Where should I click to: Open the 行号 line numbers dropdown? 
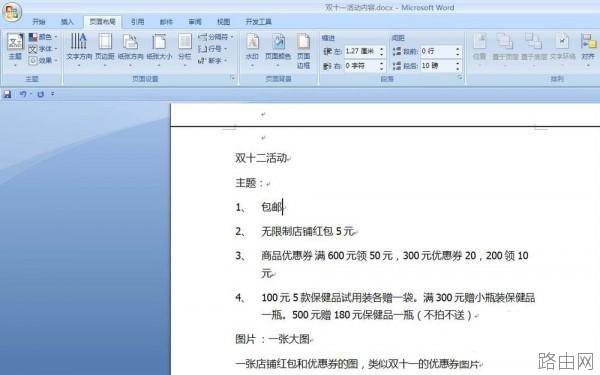213,49
